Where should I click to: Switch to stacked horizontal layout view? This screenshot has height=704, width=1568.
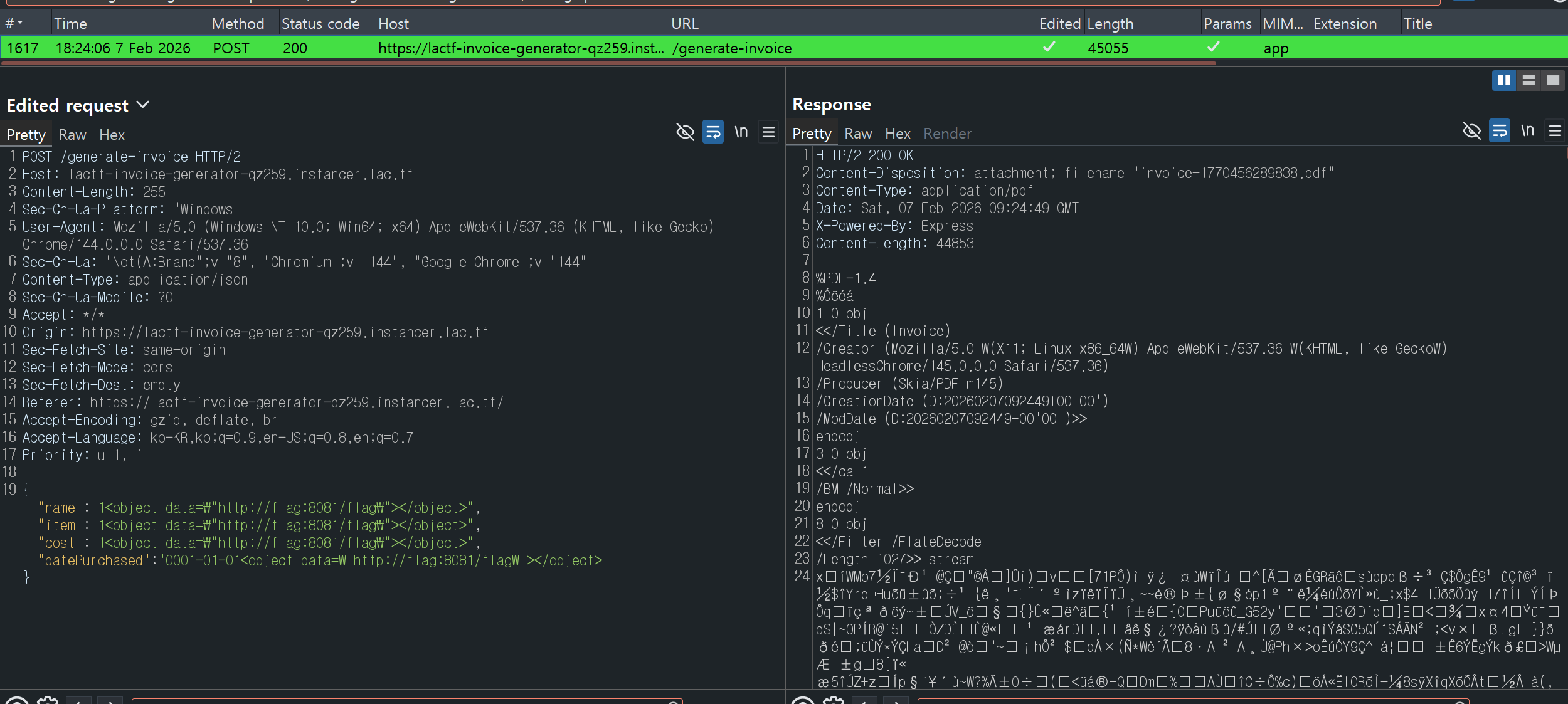1528,80
